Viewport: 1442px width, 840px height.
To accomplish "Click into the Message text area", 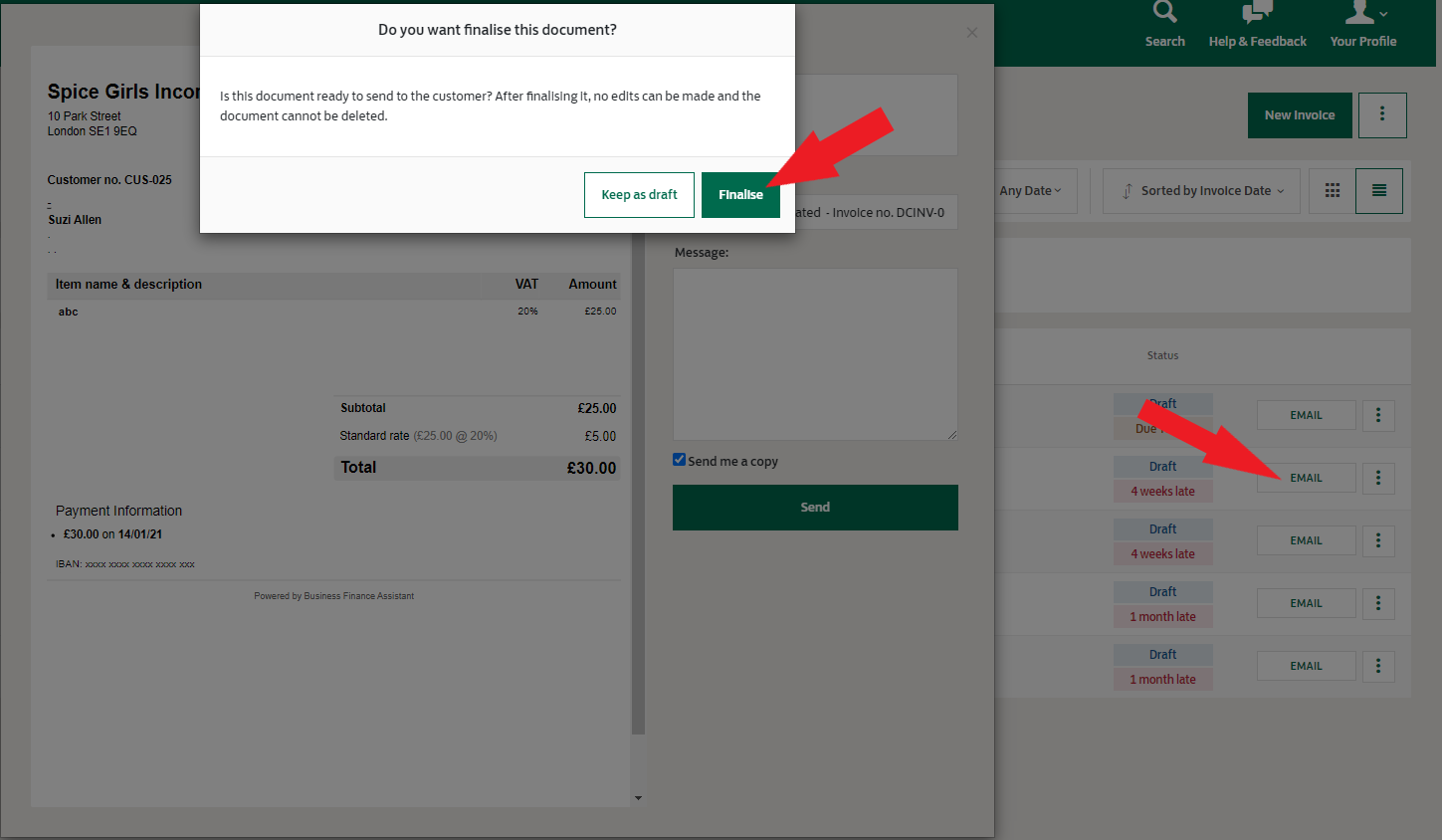I will tap(814, 353).
